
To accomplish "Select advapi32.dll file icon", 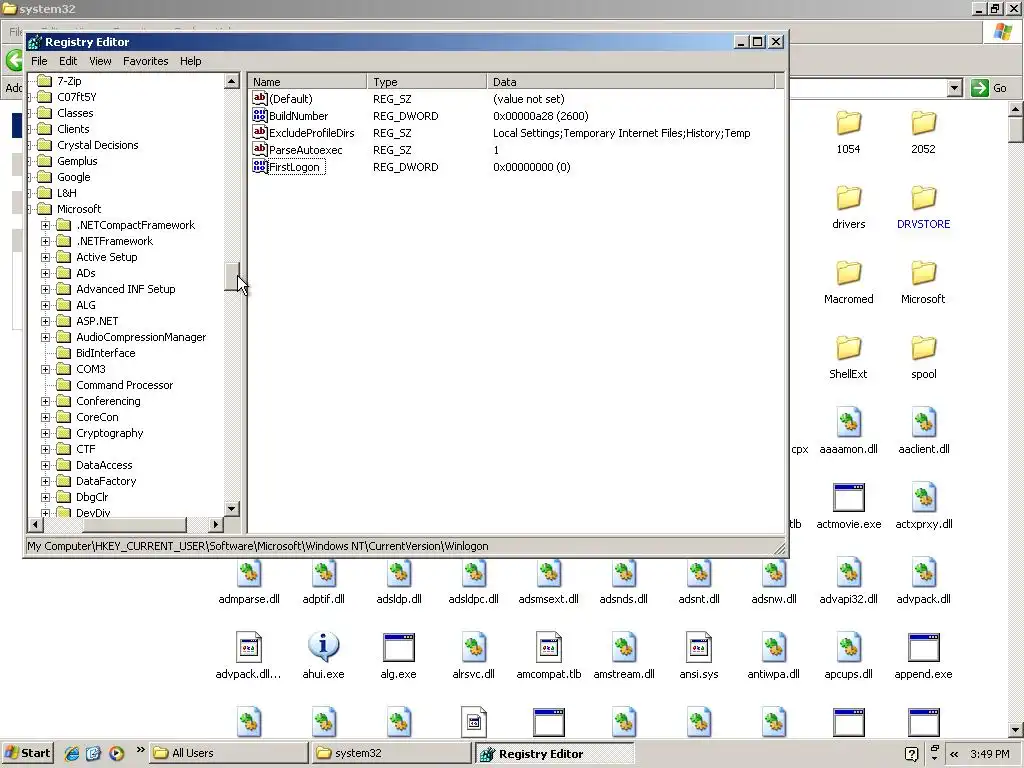I will pyautogui.click(x=848, y=573).
